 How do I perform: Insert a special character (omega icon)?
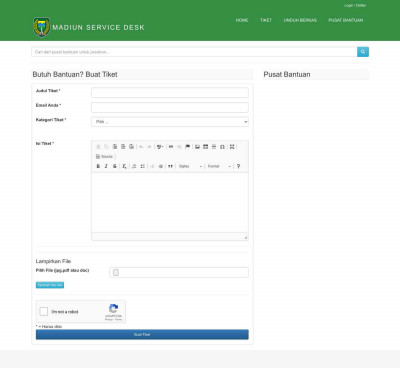click(222, 147)
